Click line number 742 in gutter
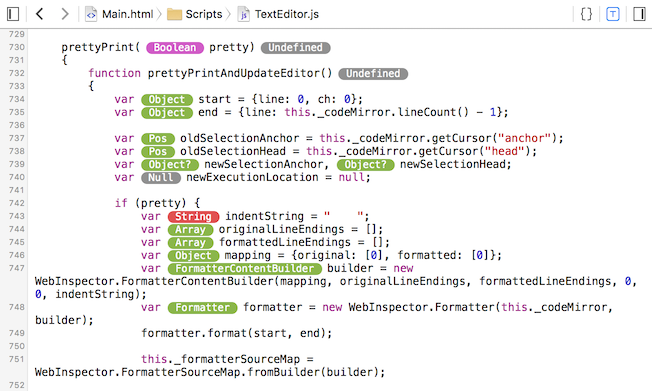 (17, 203)
